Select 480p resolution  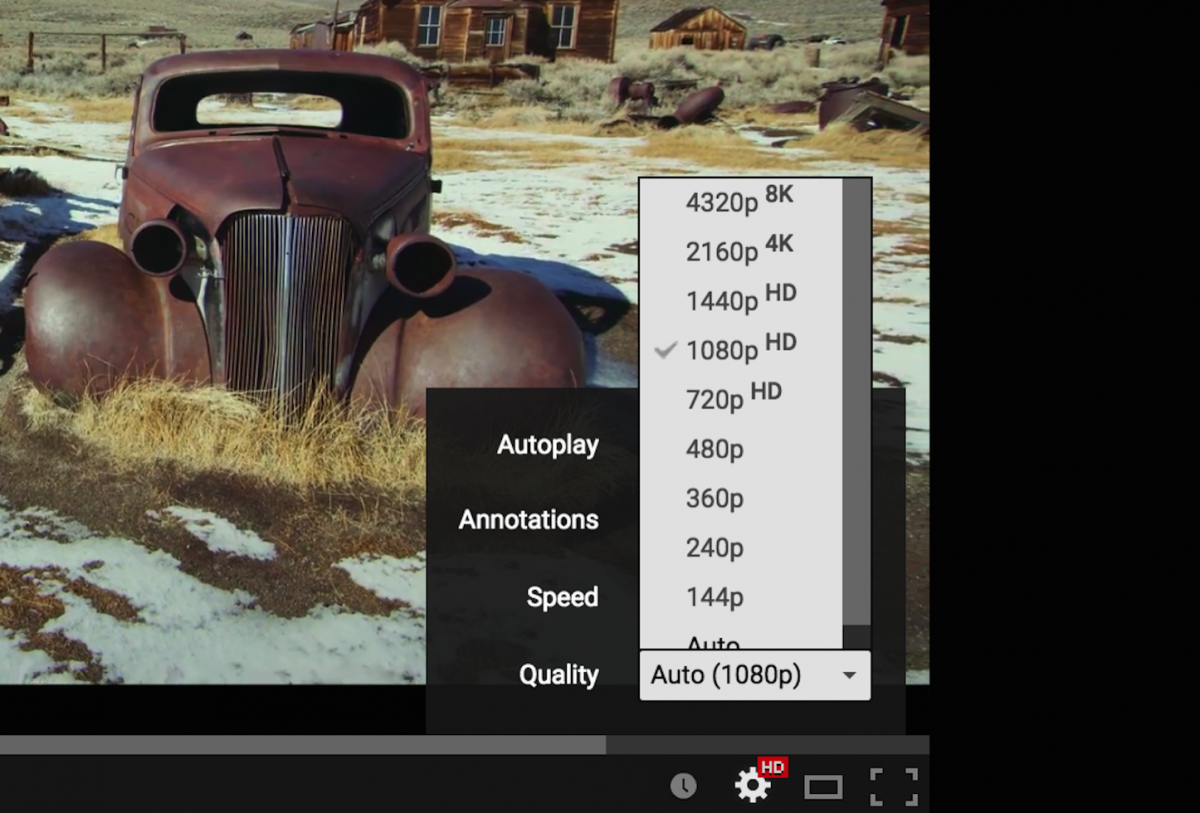[713, 447]
